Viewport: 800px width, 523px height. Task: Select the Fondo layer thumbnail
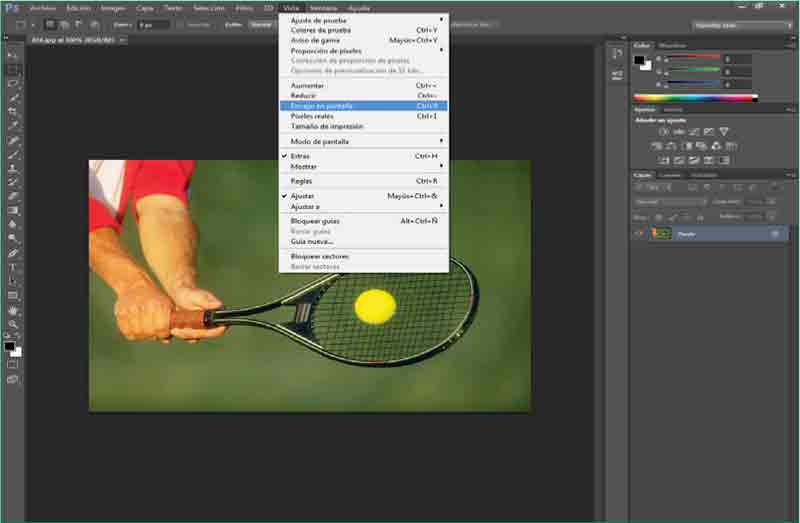[661, 233]
